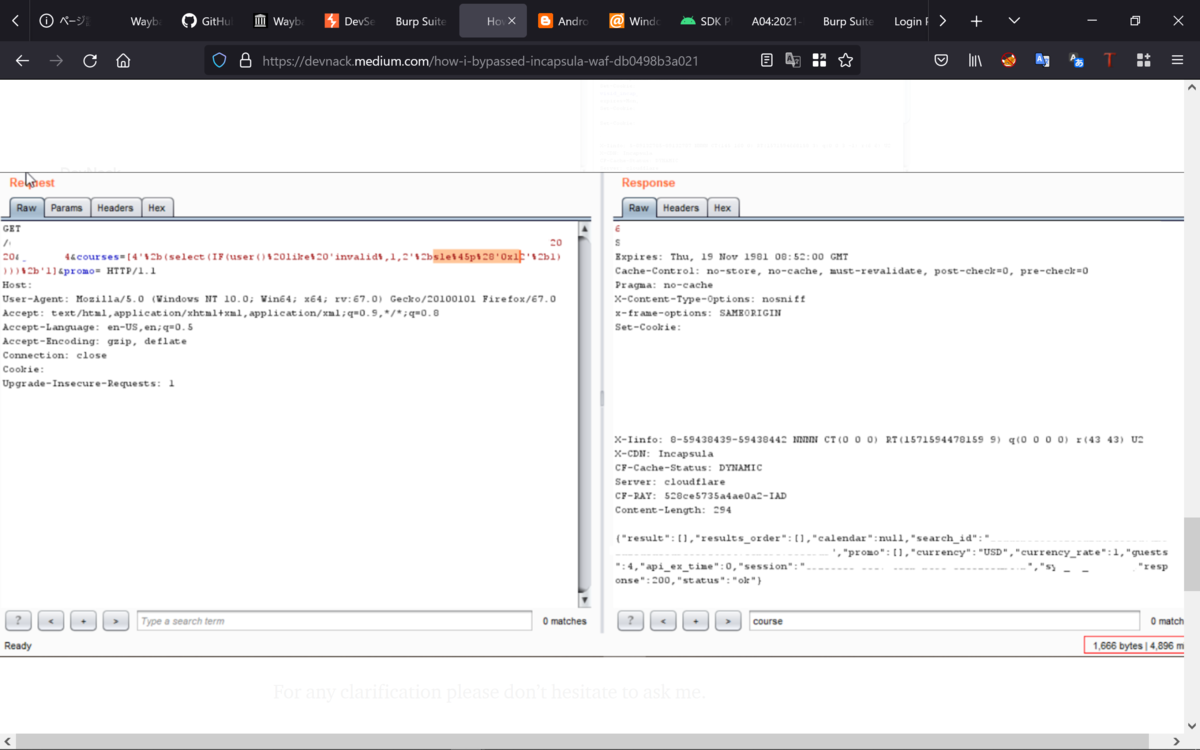Open the list all tabs dropdown
This screenshot has height=750, width=1200.
pyautogui.click(x=1014, y=21)
